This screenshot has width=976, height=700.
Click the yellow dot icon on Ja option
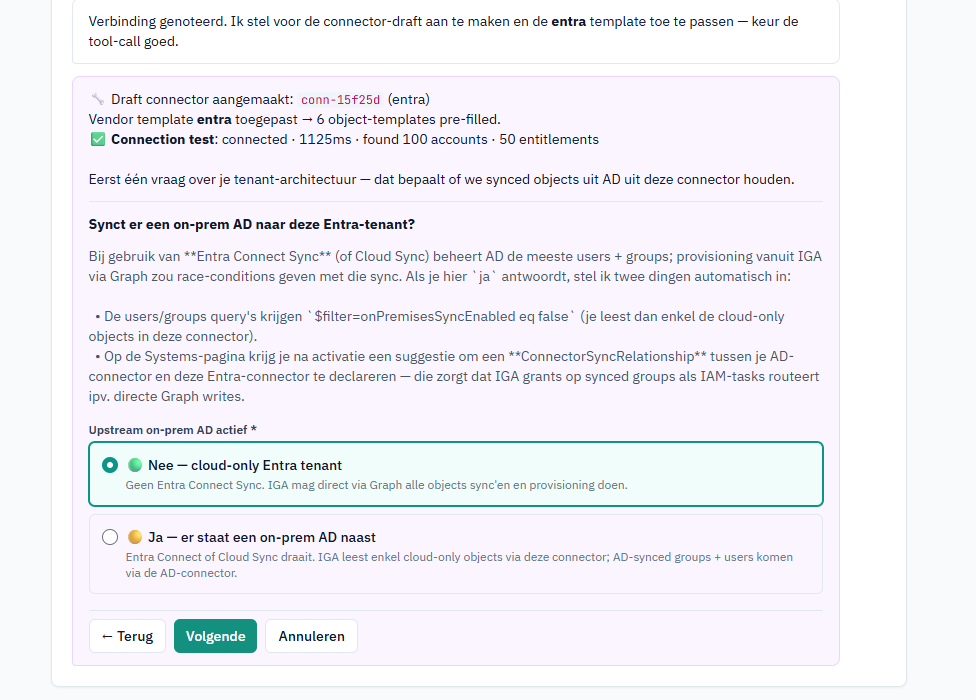(x=134, y=537)
